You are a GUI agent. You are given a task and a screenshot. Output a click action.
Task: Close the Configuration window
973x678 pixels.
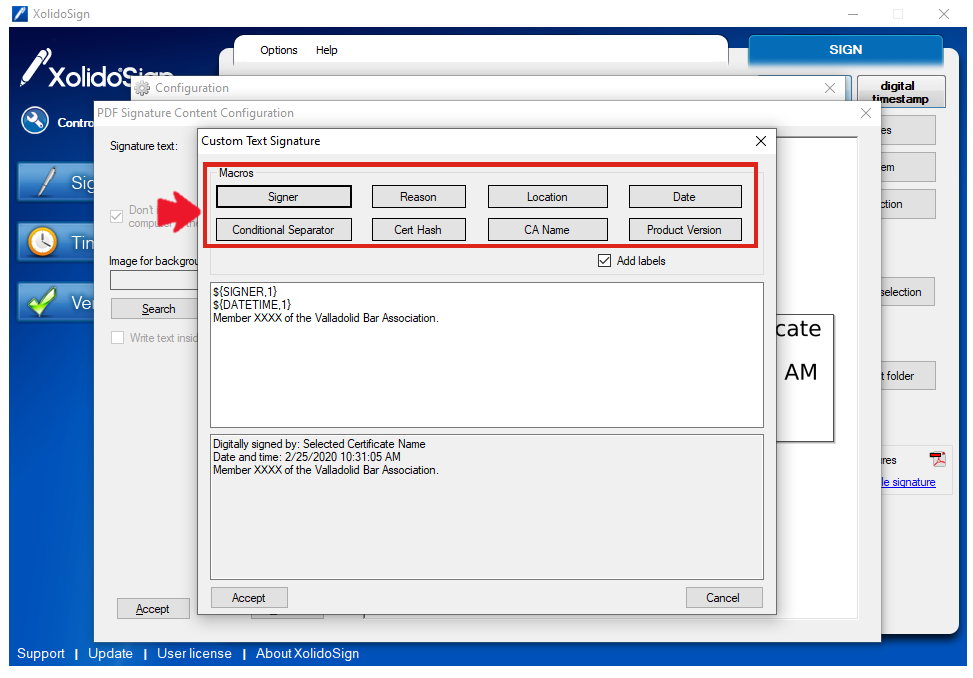coord(830,88)
